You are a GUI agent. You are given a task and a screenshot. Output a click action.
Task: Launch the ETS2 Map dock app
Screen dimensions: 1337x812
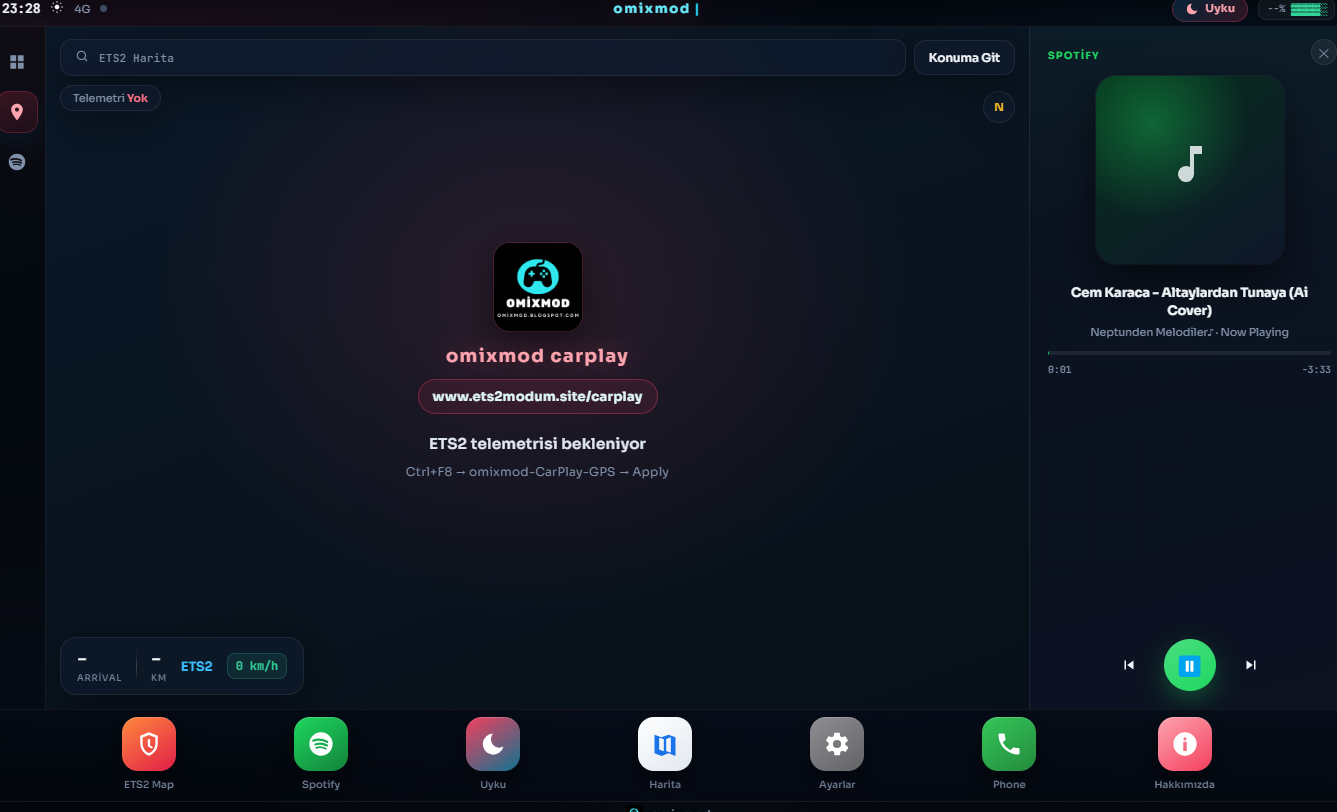(x=149, y=744)
